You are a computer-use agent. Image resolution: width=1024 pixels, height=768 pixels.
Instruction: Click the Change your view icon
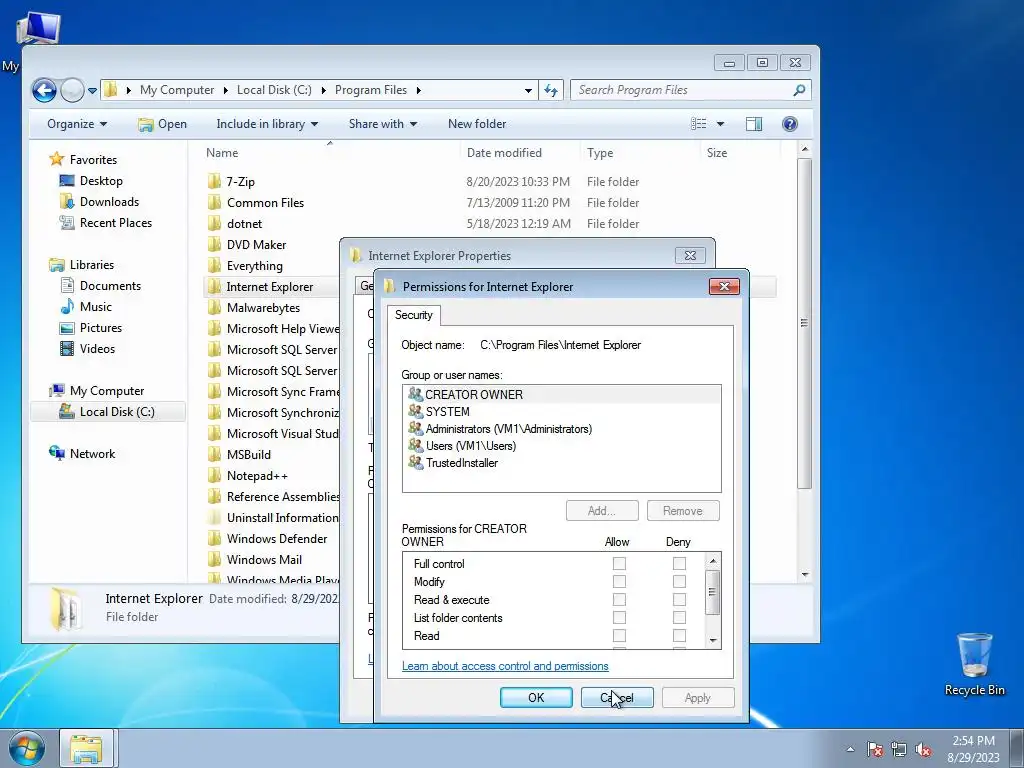click(699, 124)
